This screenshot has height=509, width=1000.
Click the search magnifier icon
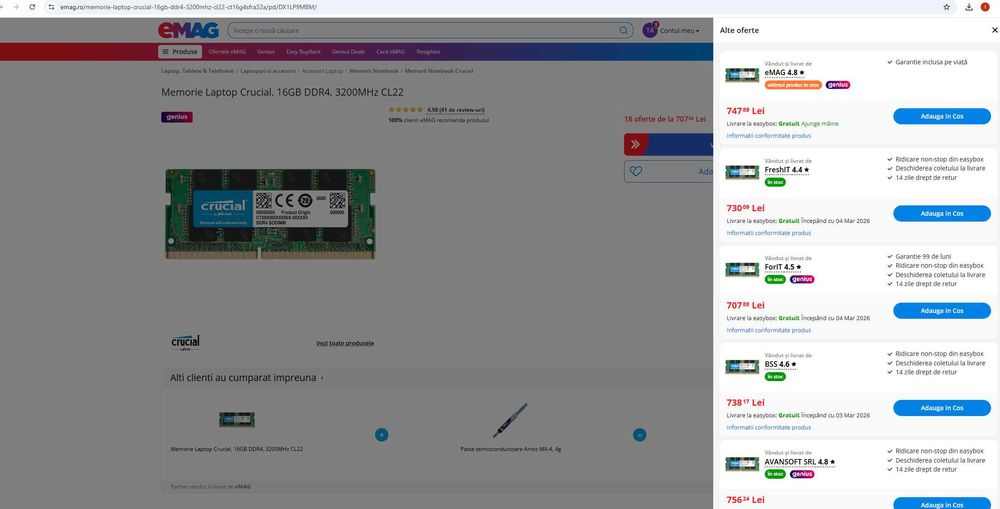coord(624,30)
